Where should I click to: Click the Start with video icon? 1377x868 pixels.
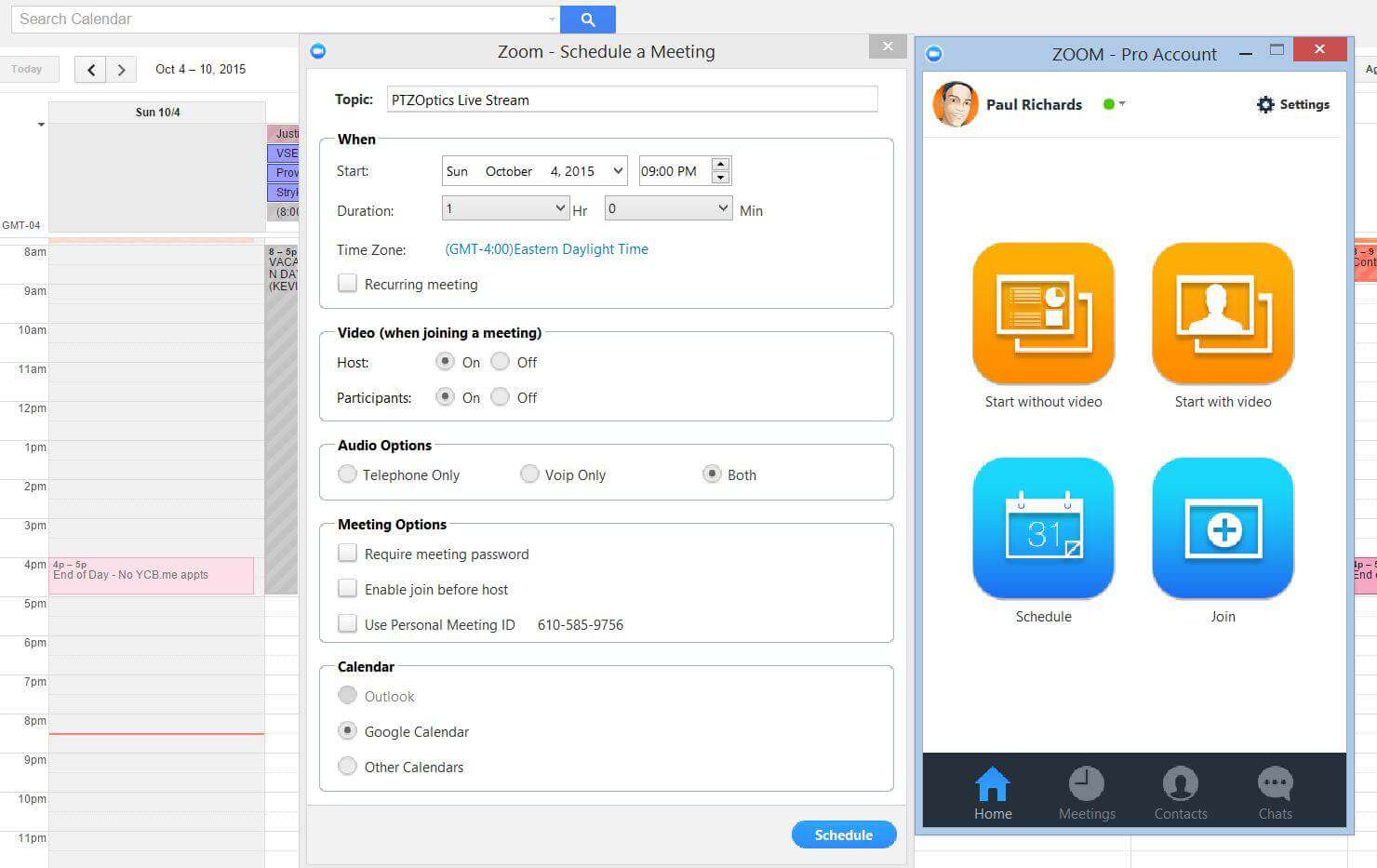[1223, 314]
